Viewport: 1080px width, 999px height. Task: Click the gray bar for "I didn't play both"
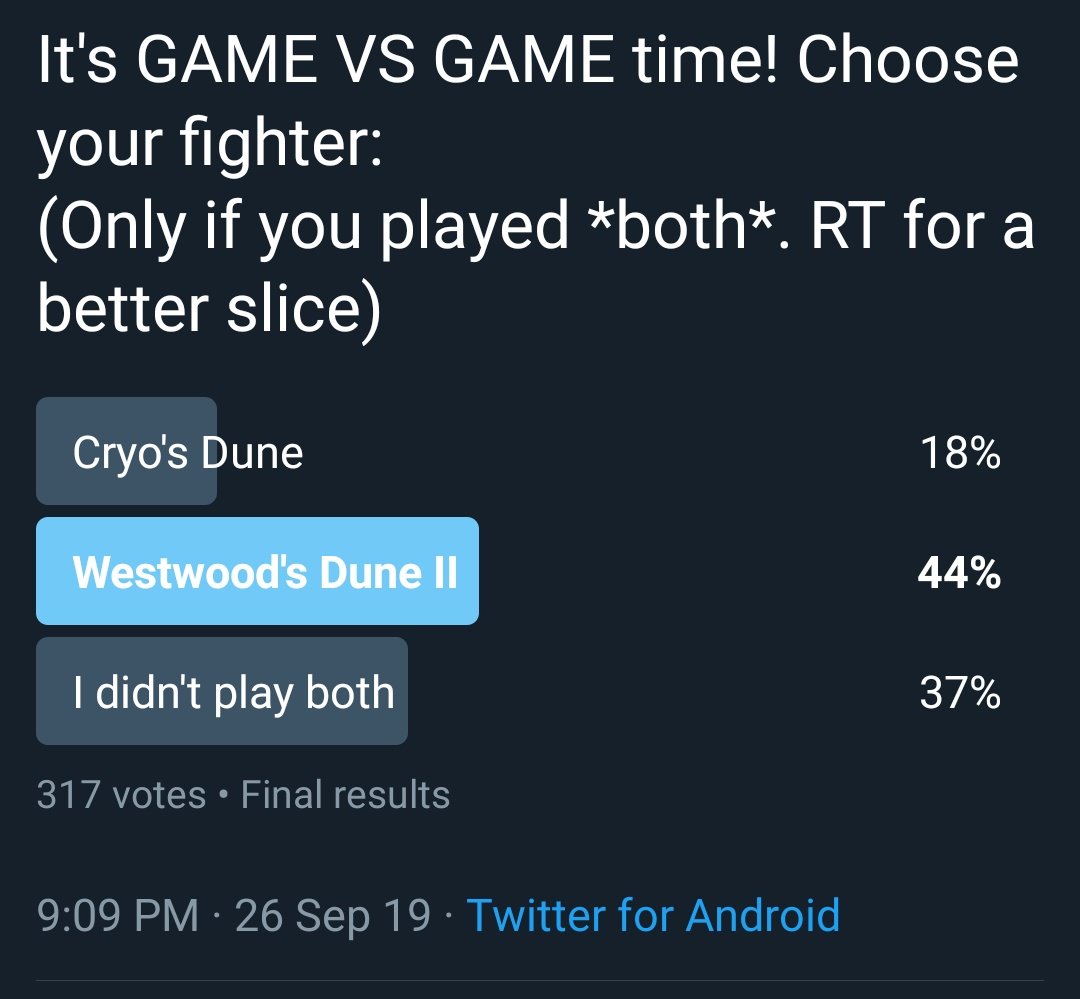pos(222,691)
